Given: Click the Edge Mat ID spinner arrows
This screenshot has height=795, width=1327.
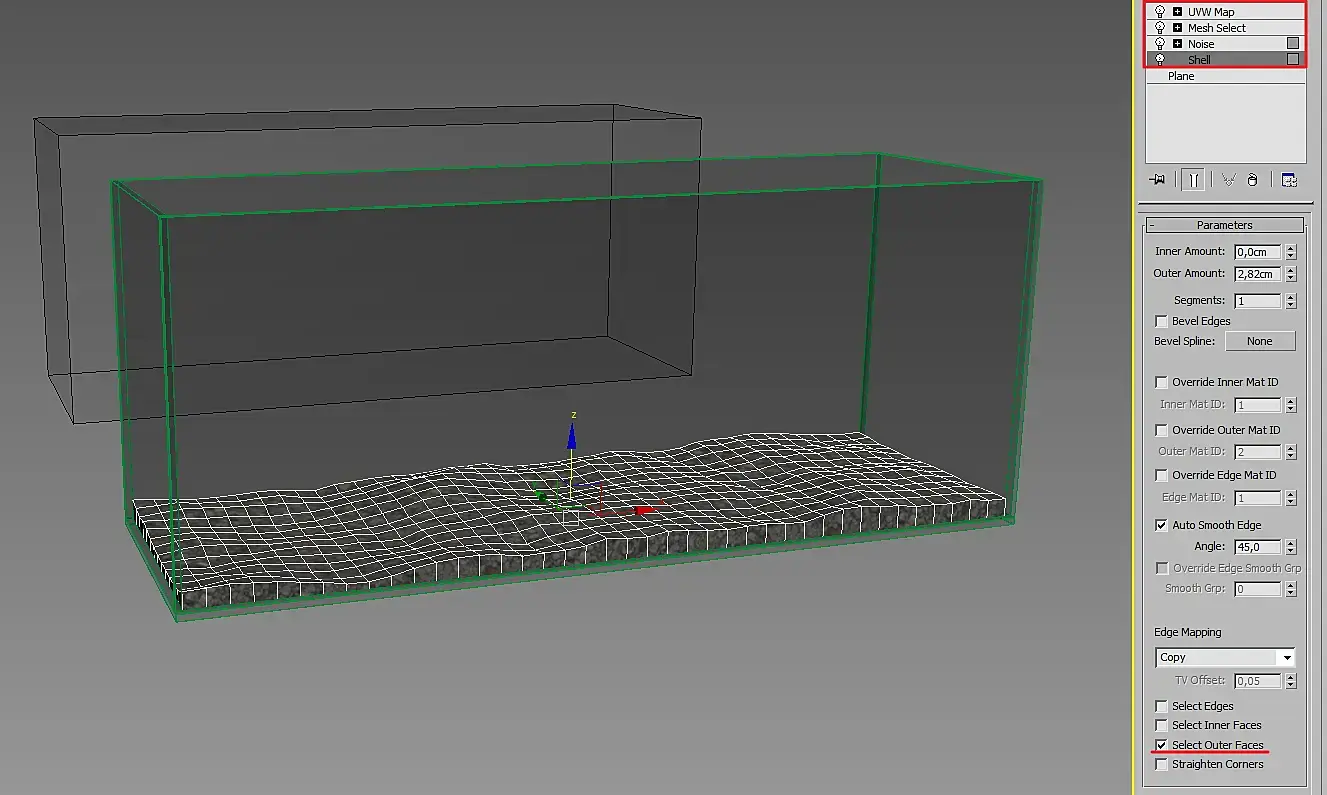Looking at the screenshot, I should [1291, 498].
